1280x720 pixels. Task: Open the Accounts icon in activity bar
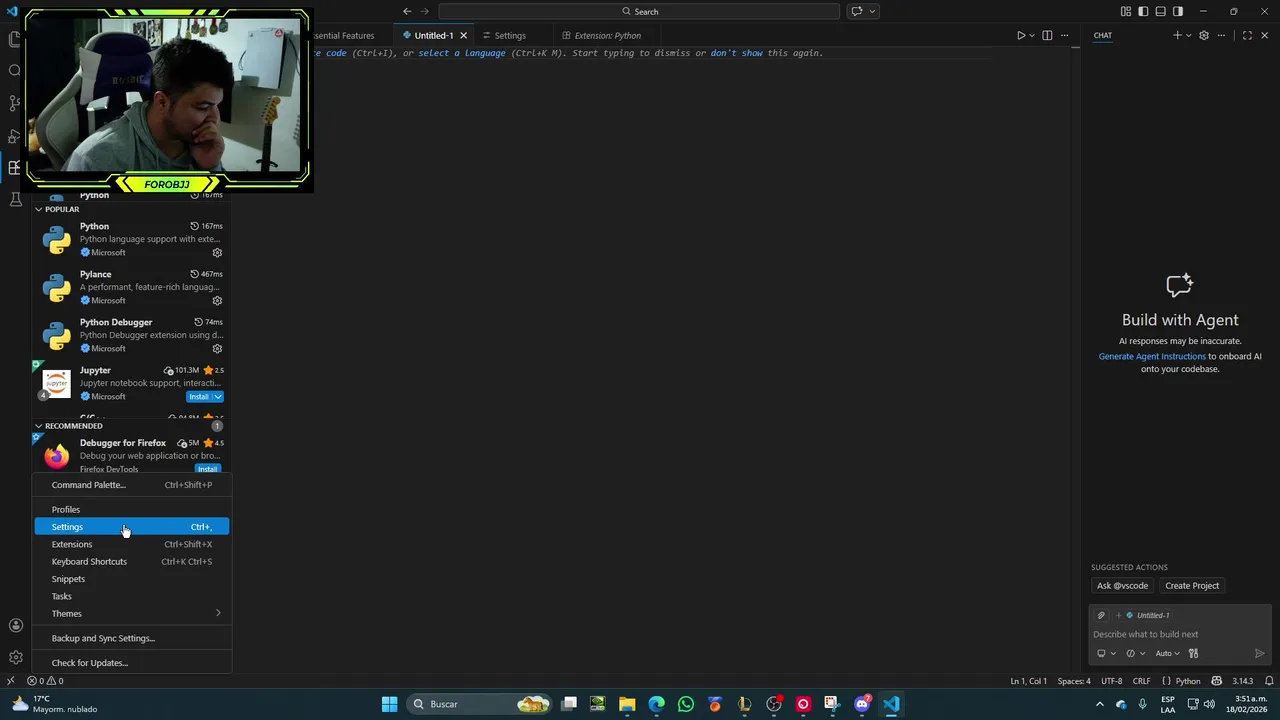pos(15,626)
